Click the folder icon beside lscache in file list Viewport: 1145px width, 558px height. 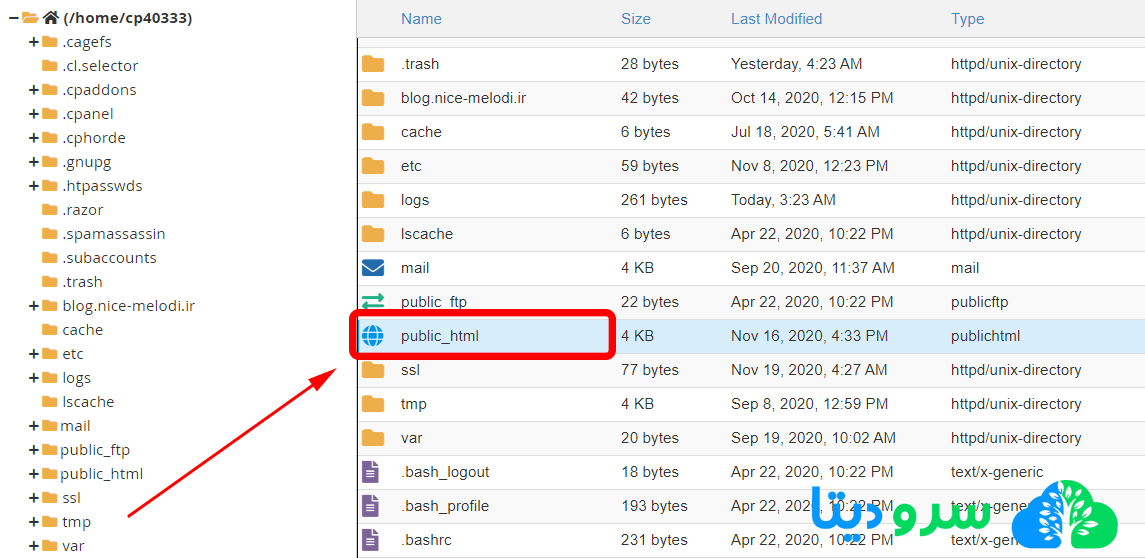pyautogui.click(x=373, y=234)
